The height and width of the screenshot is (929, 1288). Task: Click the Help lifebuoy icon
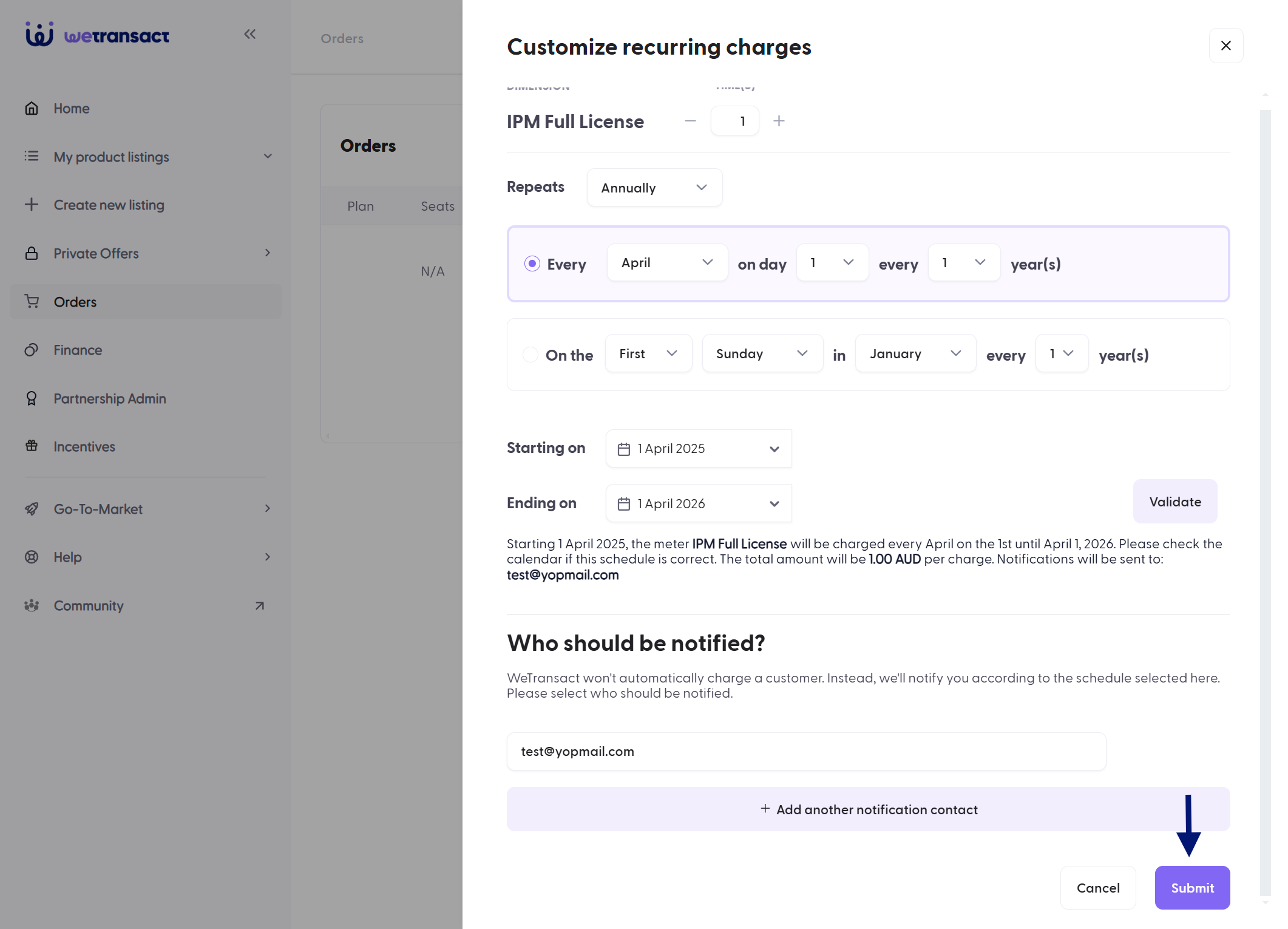tap(32, 557)
